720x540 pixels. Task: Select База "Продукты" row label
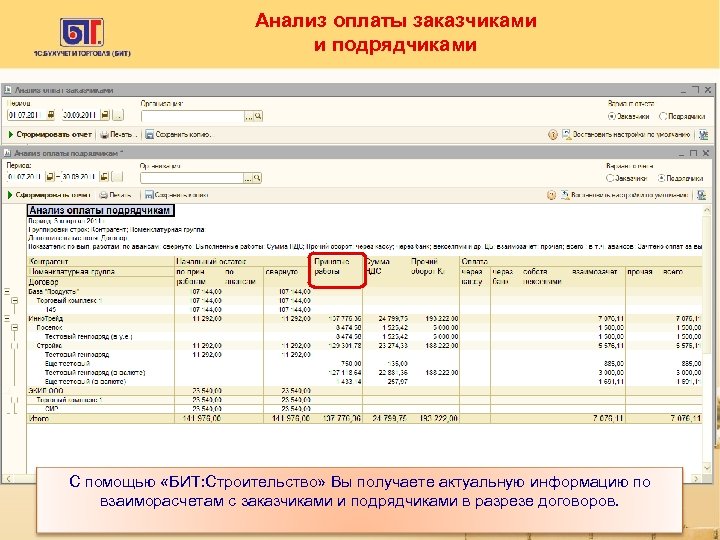tap(54, 291)
